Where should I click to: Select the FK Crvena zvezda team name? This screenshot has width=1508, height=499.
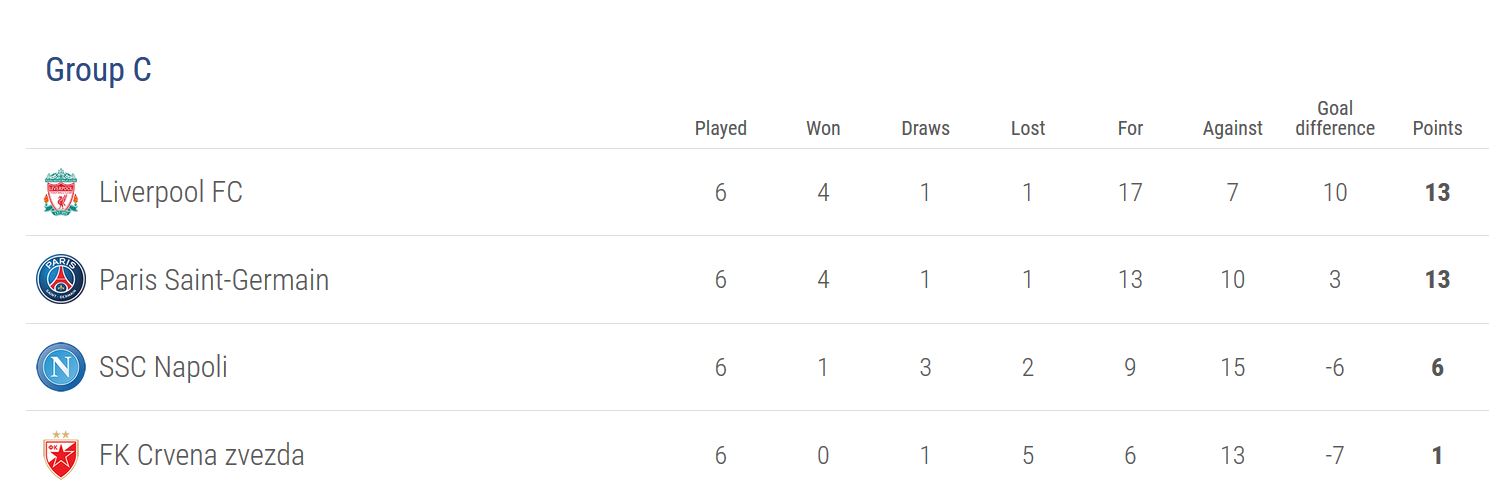point(202,455)
